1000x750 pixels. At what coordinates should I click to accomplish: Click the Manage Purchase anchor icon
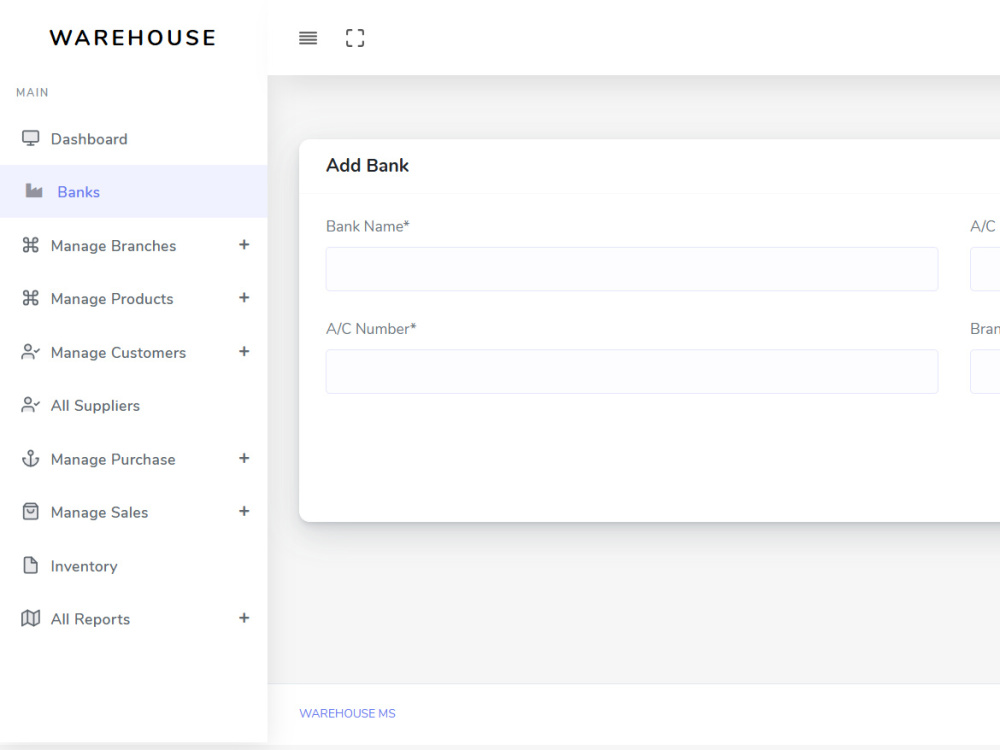point(31,459)
